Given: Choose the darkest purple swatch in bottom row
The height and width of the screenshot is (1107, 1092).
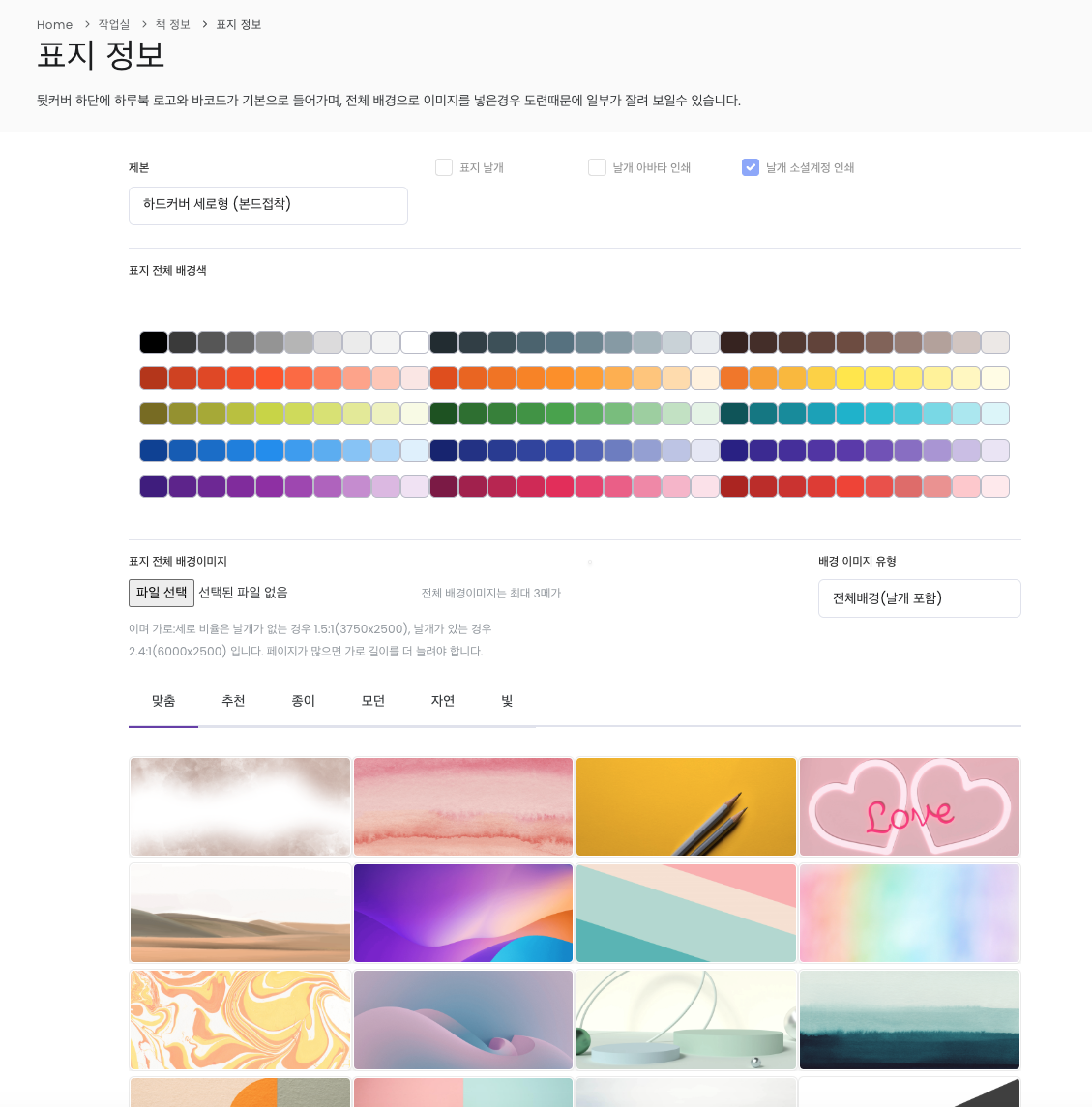Looking at the screenshot, I should (153, 485).
